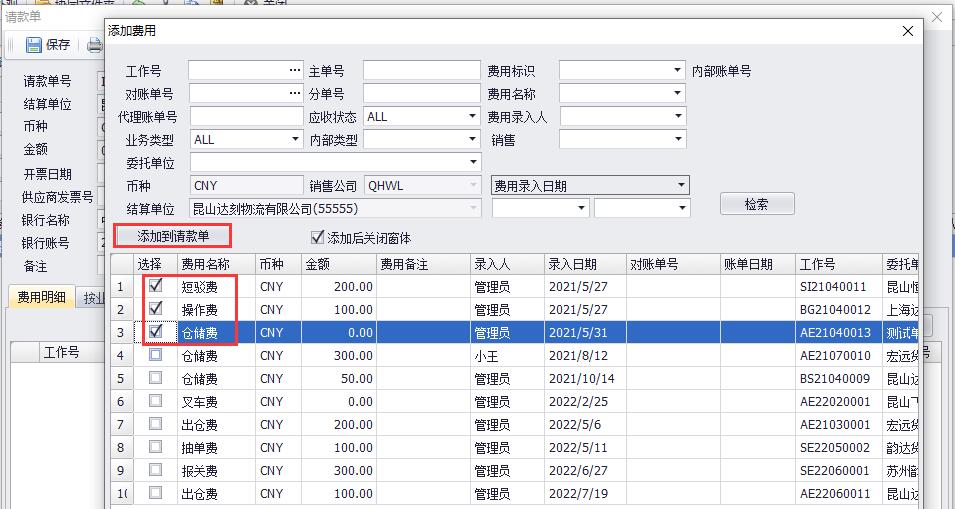
Task: Click the printer icon beside 保存
Action: click(x=94, y=44)
